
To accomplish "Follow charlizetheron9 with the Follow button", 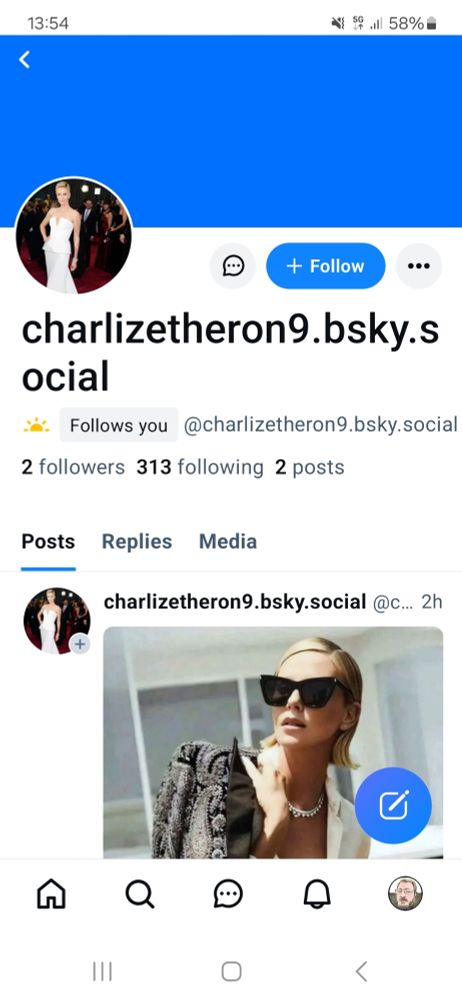I will [325, 266].
